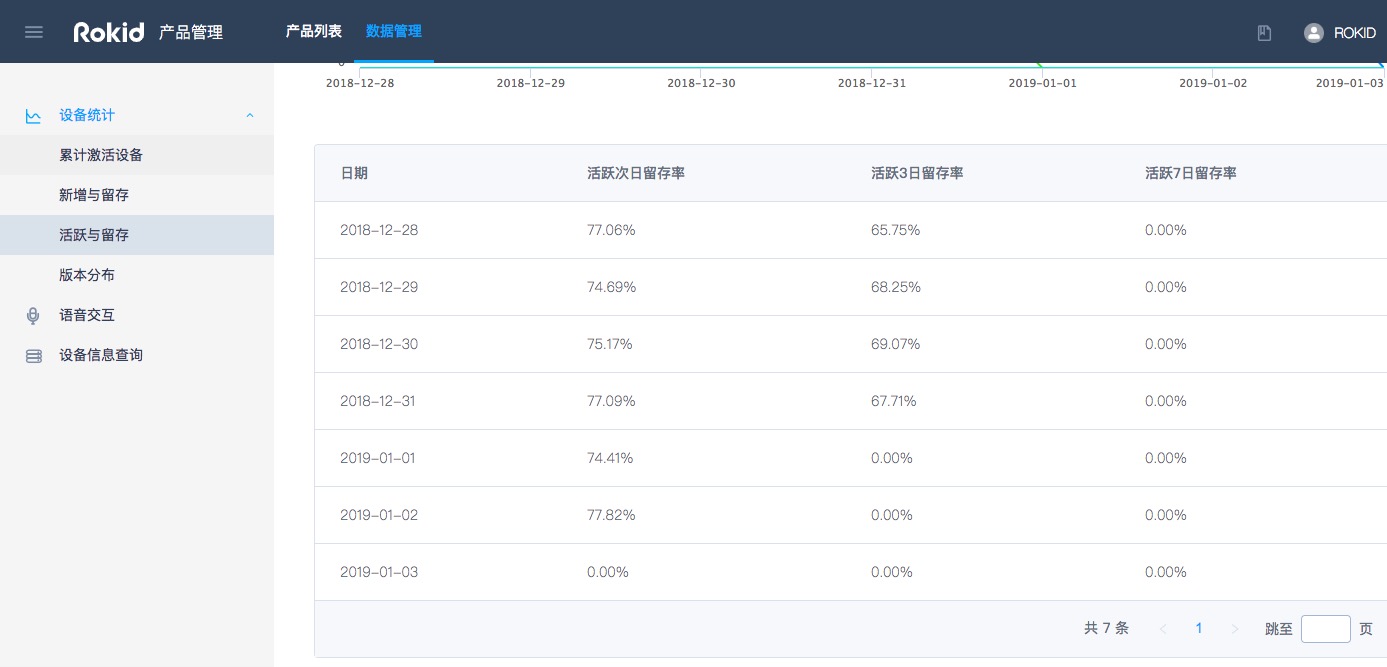Collapse the 设备统计 section chevron
This screenshot has height=667, width=1387.
click(250, 116)
